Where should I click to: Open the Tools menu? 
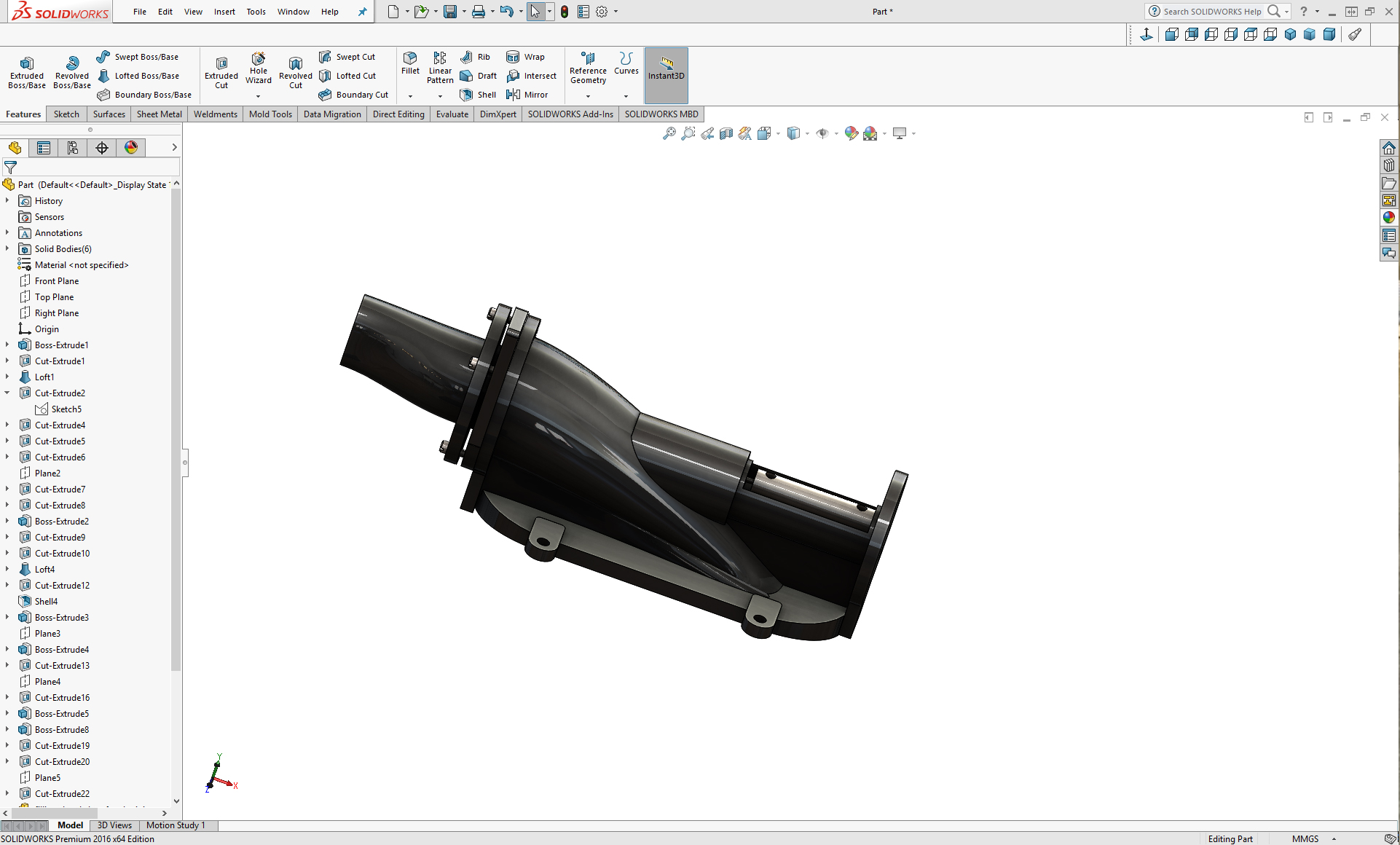click(x=256, y=12)
